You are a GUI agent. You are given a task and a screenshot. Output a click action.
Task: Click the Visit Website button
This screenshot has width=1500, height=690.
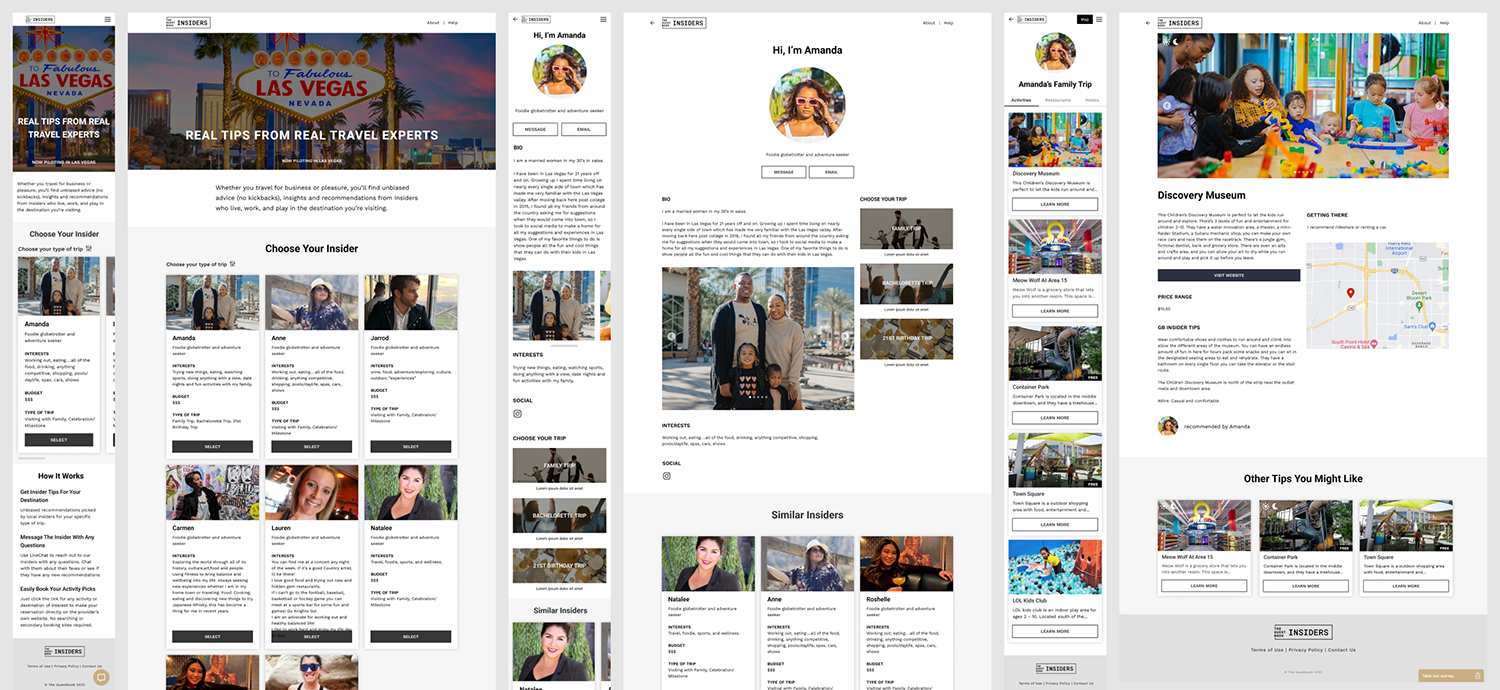tap(1228, 275)
